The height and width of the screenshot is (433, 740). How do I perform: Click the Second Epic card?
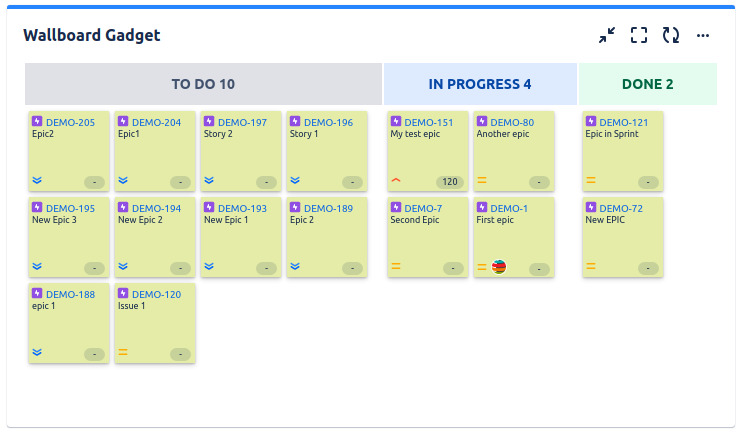428,237
